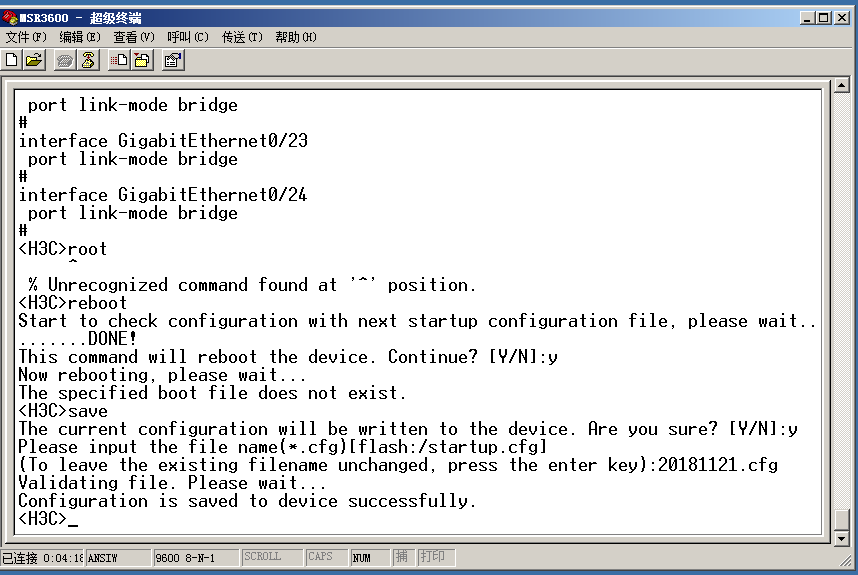Click the Open file toolbar icon
This screenshot has height=575, width=858.
[x=35, y=61]
